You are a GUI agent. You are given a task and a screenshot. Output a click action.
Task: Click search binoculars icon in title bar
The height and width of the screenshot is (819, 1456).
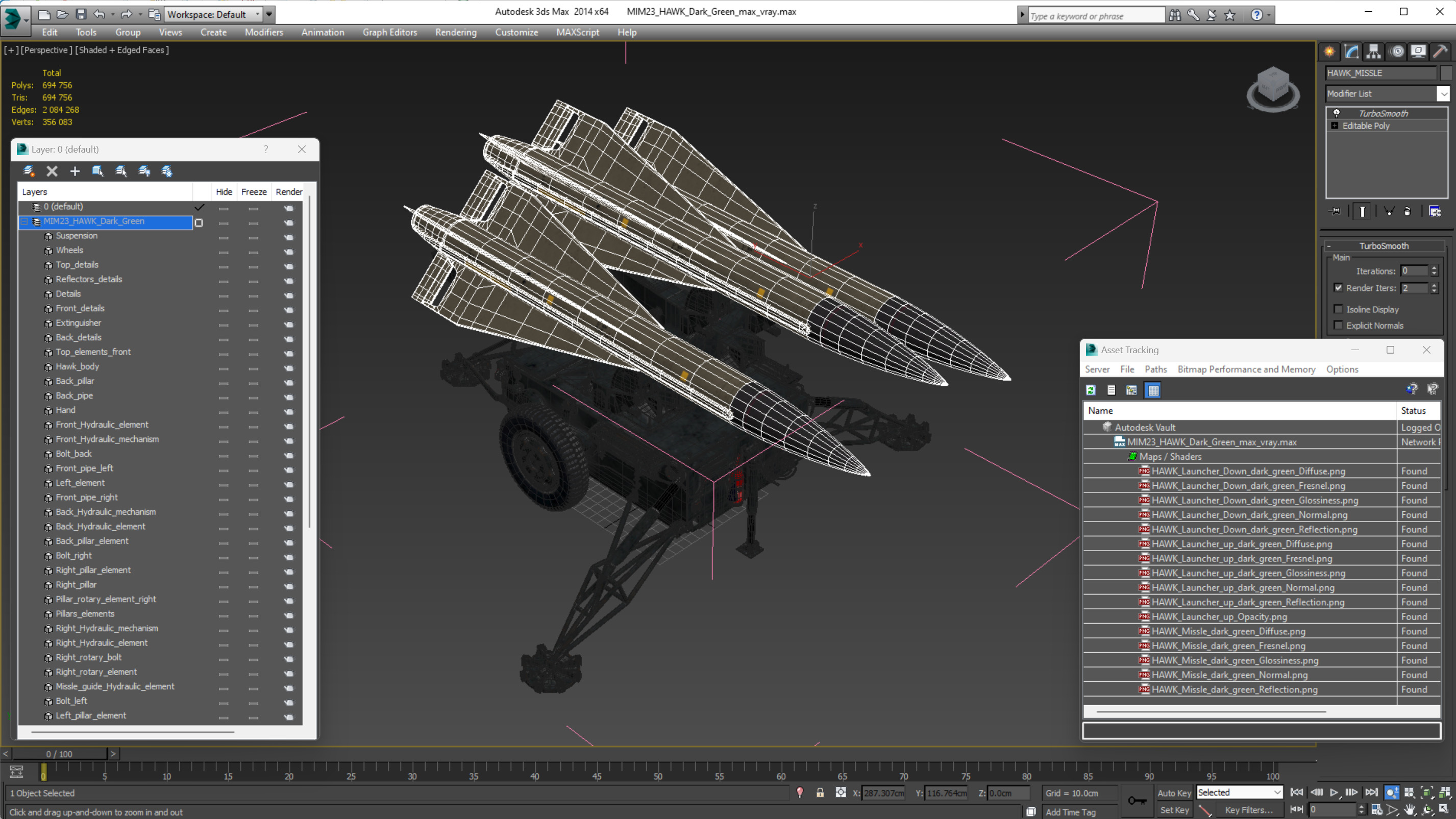[x=1174, y=15]
